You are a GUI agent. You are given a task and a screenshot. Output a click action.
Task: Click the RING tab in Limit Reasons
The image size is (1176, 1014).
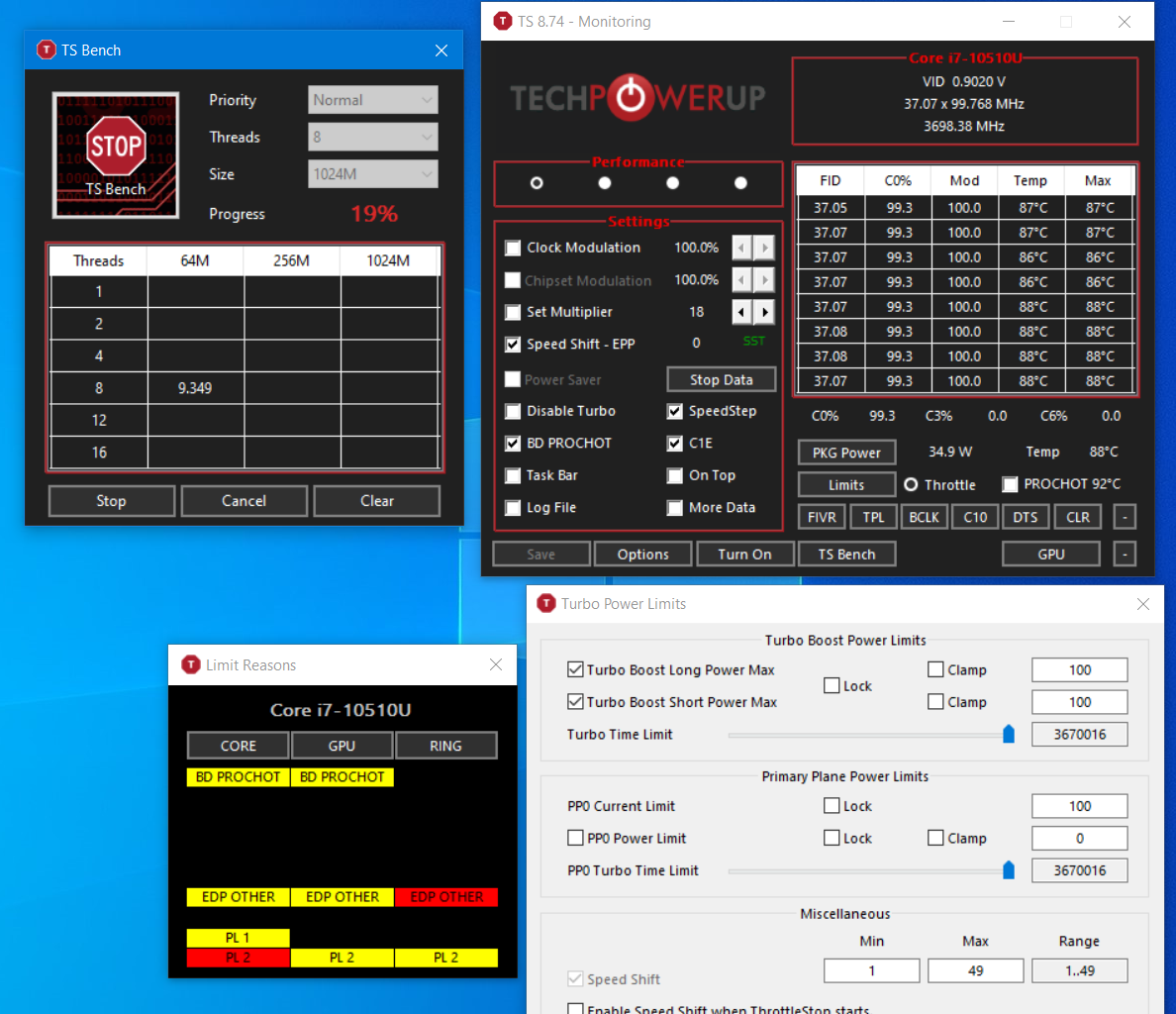point(445,746)
